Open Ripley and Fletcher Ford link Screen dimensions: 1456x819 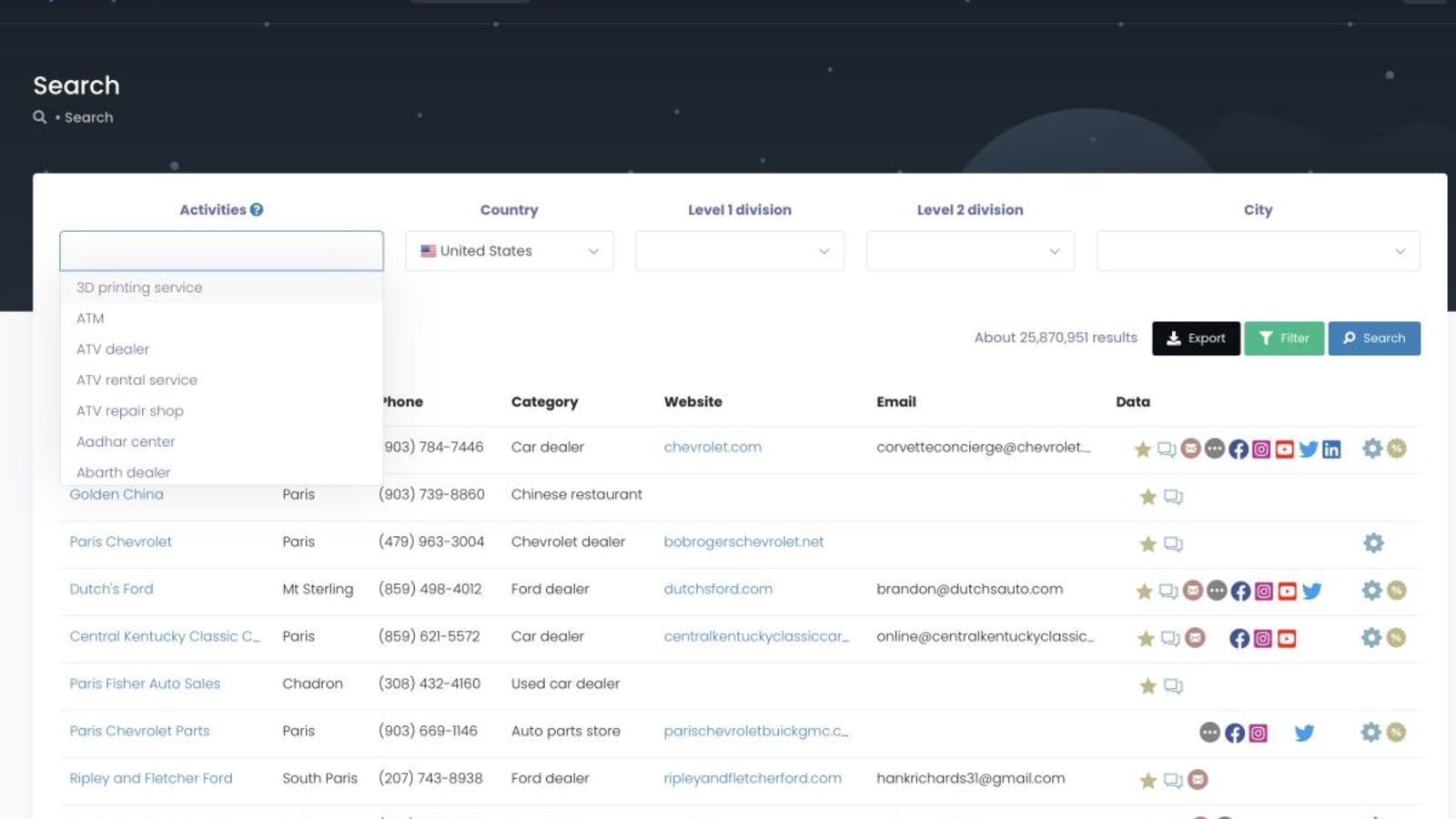click(x=151, y=778)
